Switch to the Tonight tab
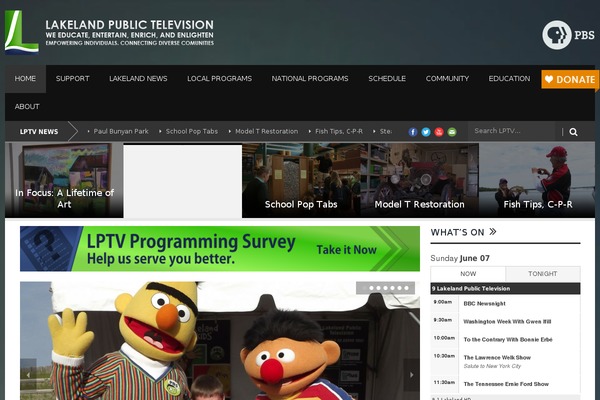 click(543, 274)
